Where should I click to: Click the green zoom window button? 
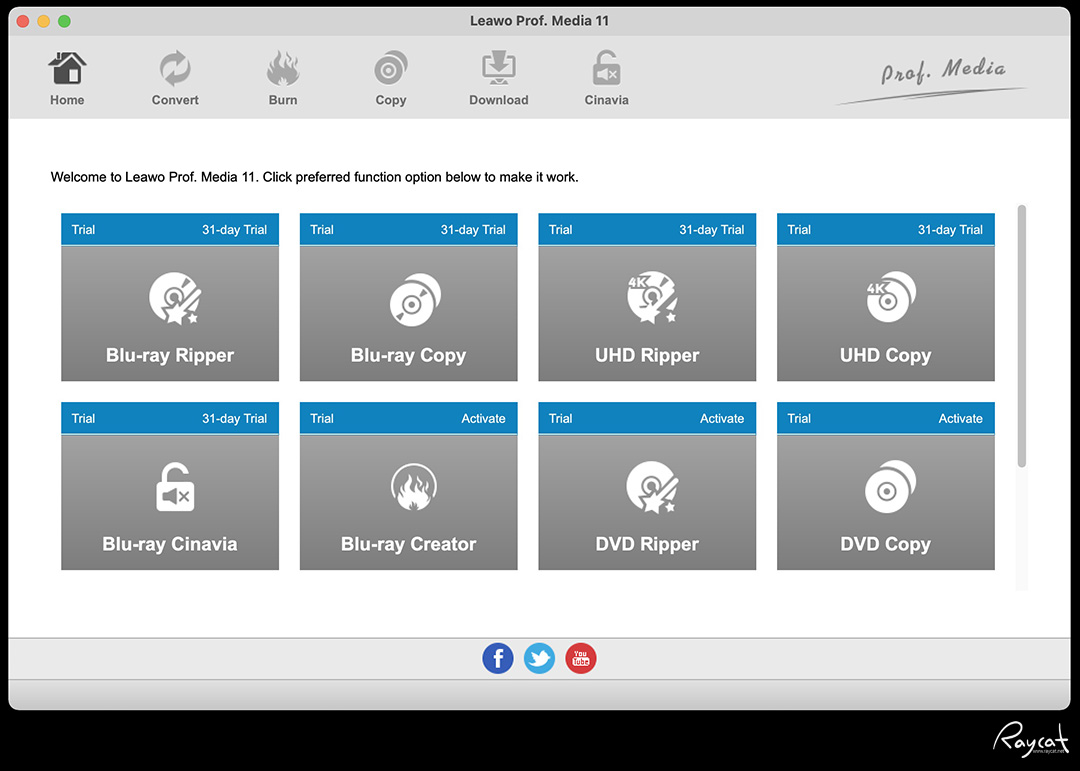click(x=65, y=21)
